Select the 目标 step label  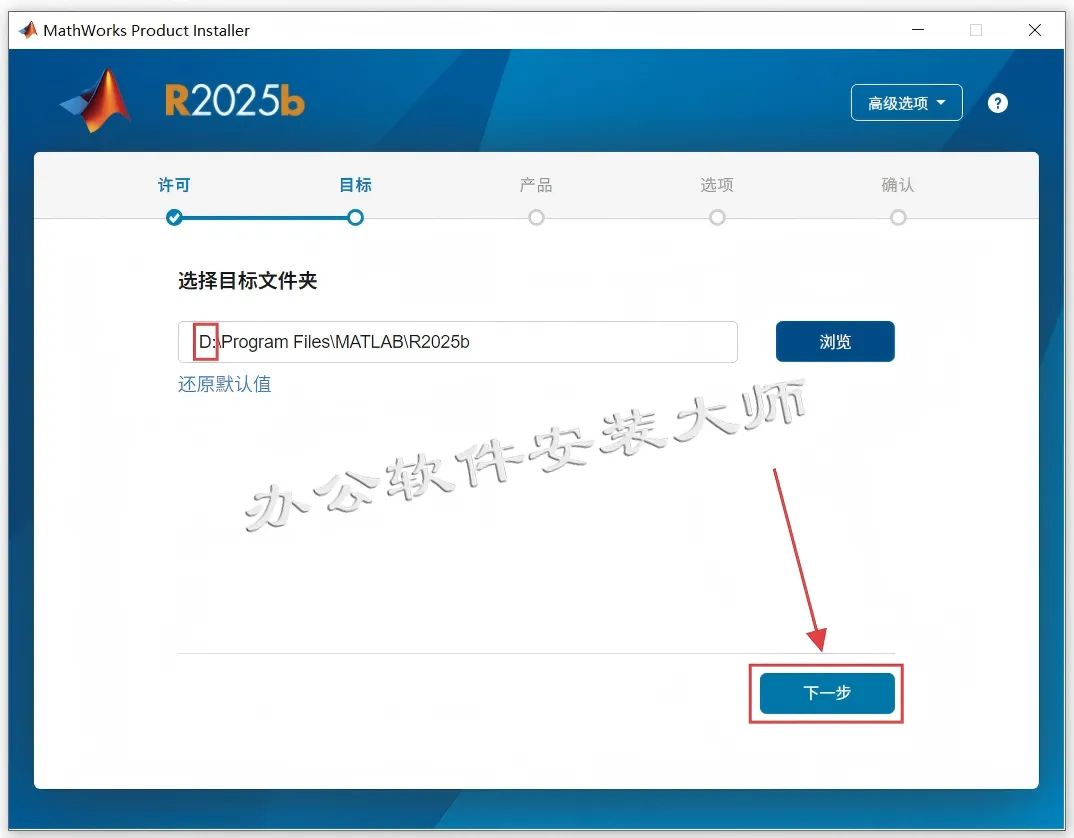[355, 185]
